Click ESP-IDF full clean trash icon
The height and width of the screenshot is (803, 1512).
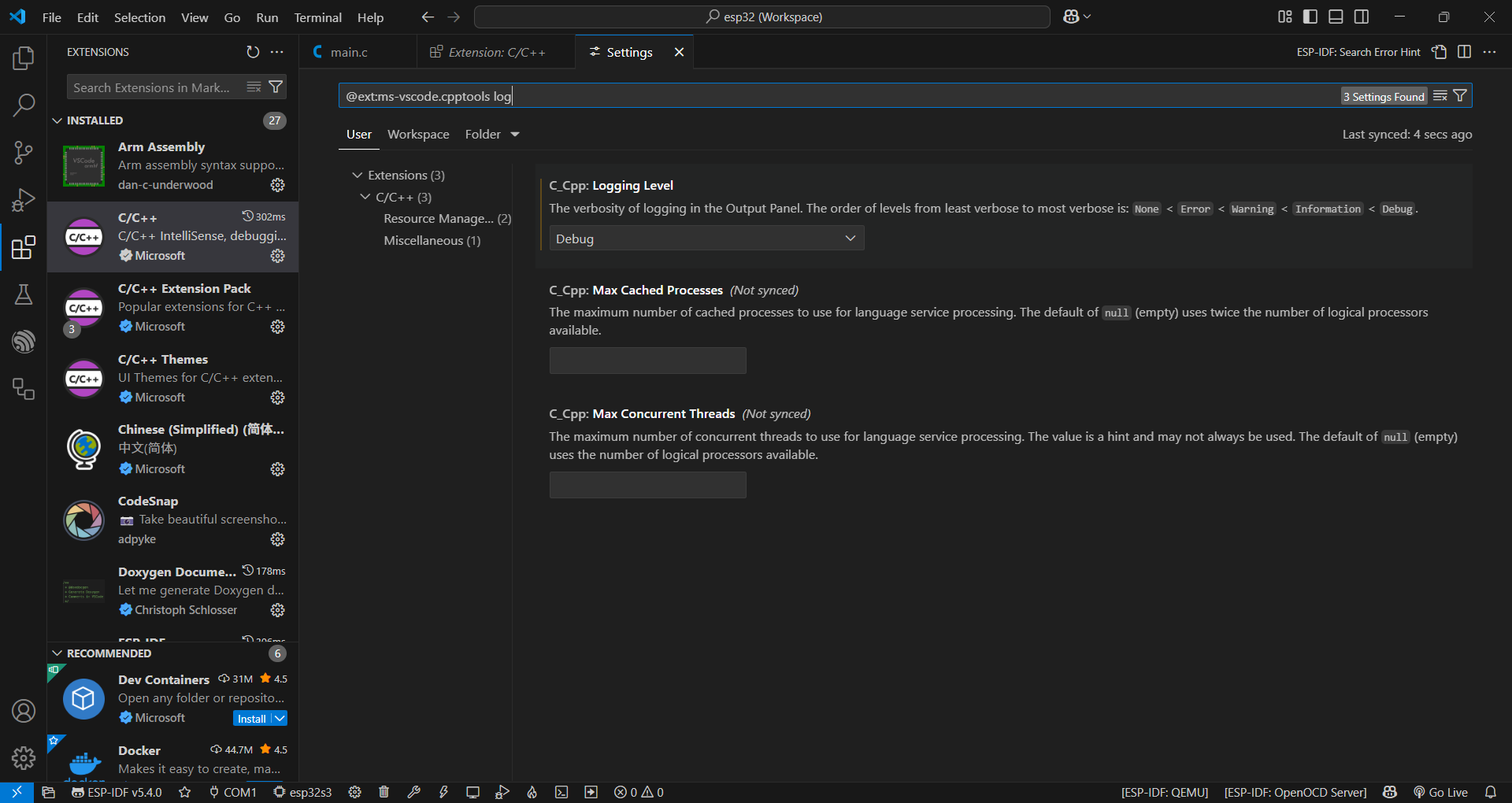point(384,792)
